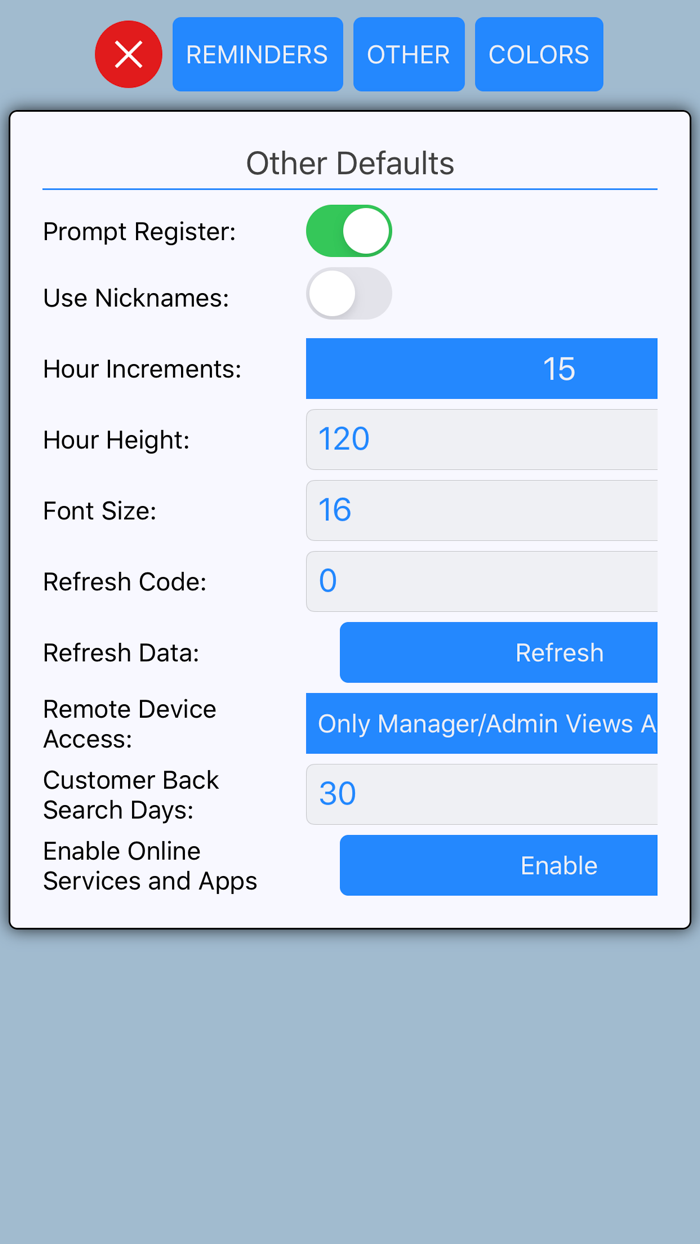Image resolution: width=700 pixels, height=1244 pixels.
Task: Open the Remote Device Access dropdown
Action: 481,723
